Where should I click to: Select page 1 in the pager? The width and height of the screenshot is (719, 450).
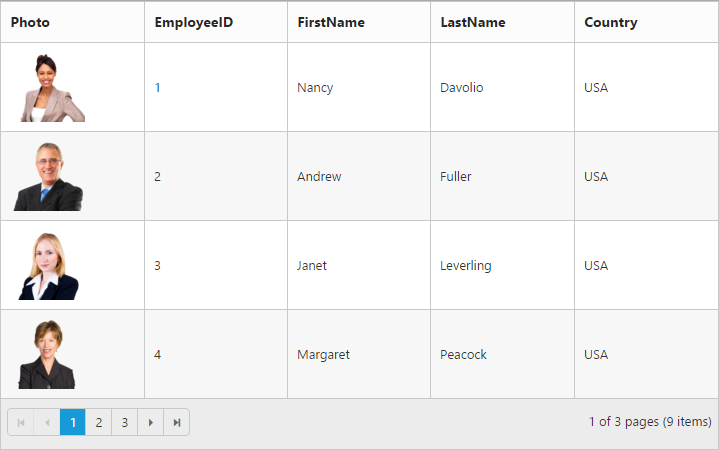[x=72, y=422]
